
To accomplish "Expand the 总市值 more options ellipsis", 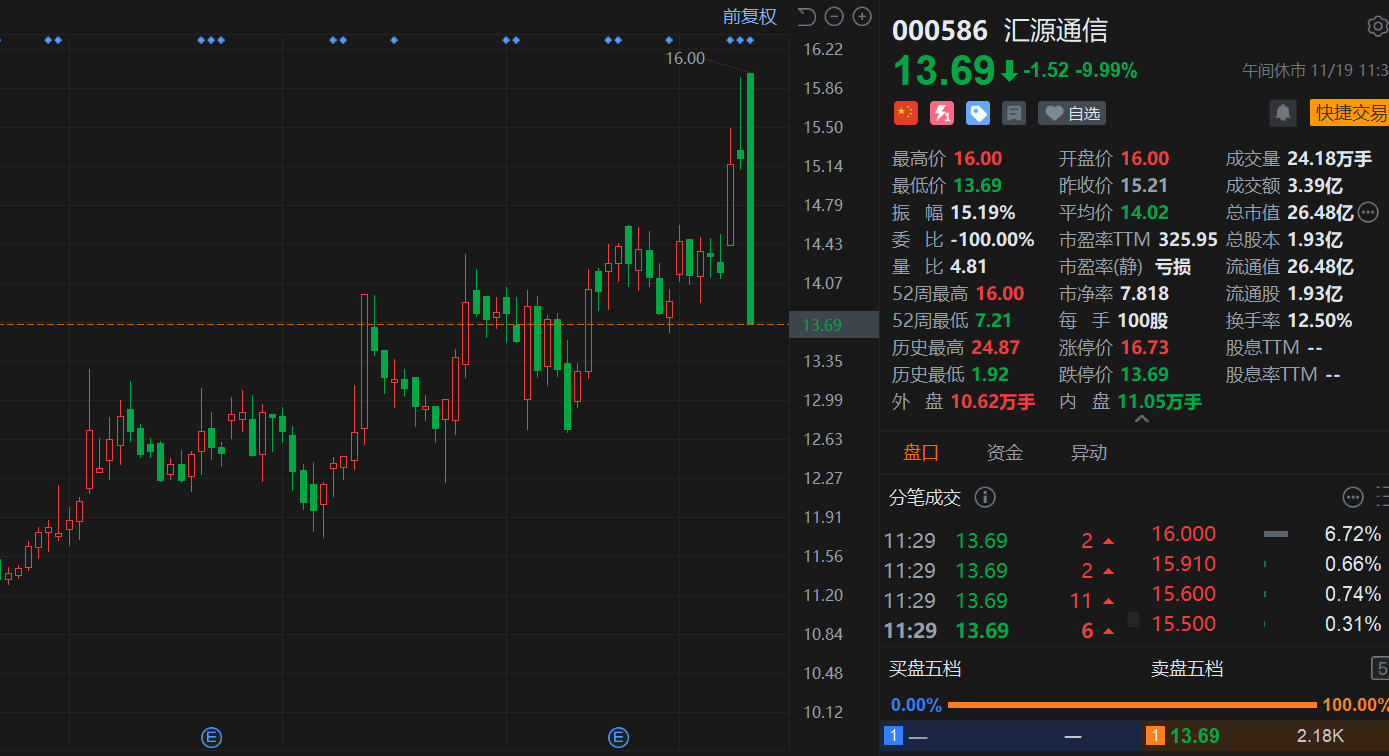I will click(1368, 212).
